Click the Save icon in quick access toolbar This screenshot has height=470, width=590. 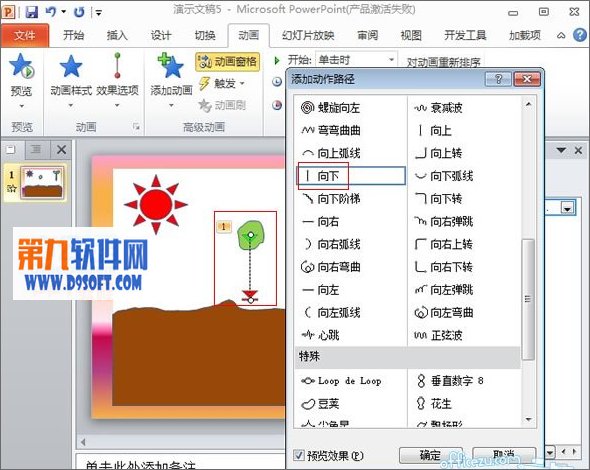click(32, 12)
